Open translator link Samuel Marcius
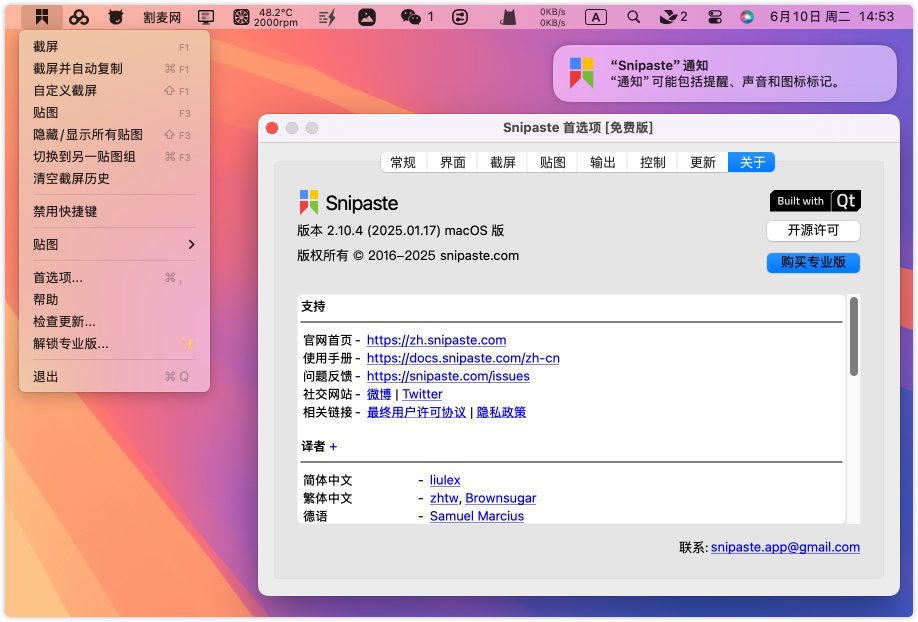The width and height of the screenshot is (918, 622). [477, 517]
